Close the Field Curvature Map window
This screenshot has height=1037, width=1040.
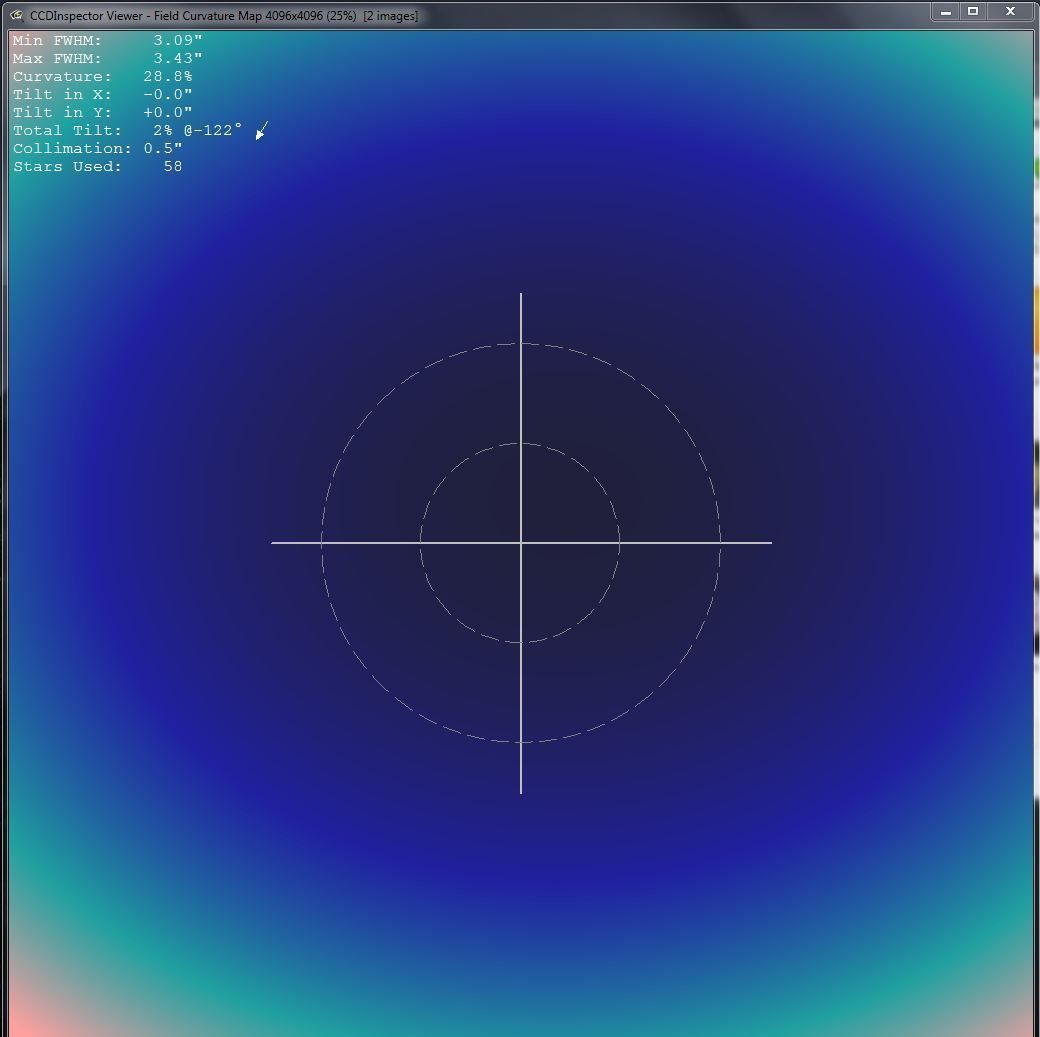(x=1011, y=12)
